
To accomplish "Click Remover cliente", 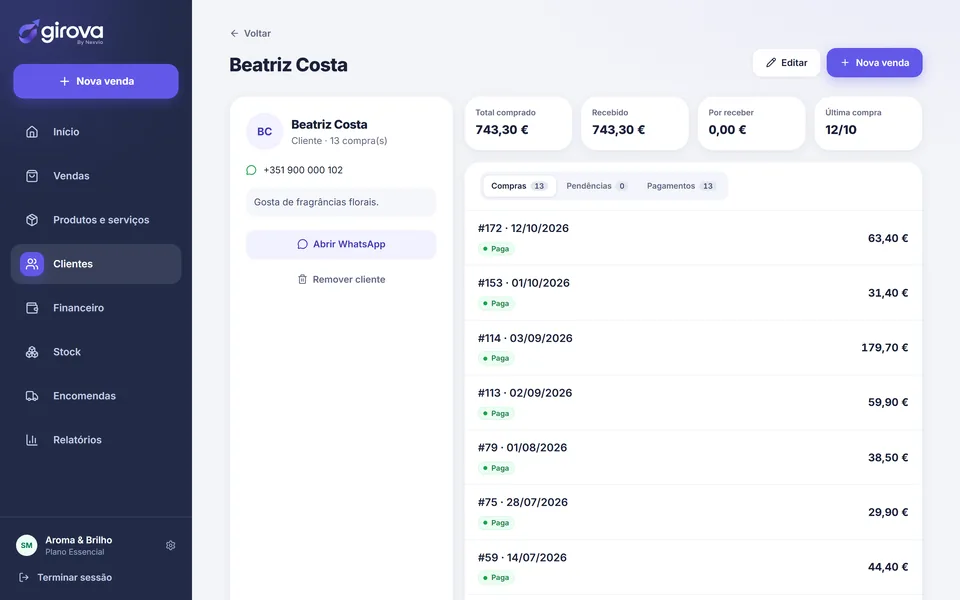I will 341,279.
